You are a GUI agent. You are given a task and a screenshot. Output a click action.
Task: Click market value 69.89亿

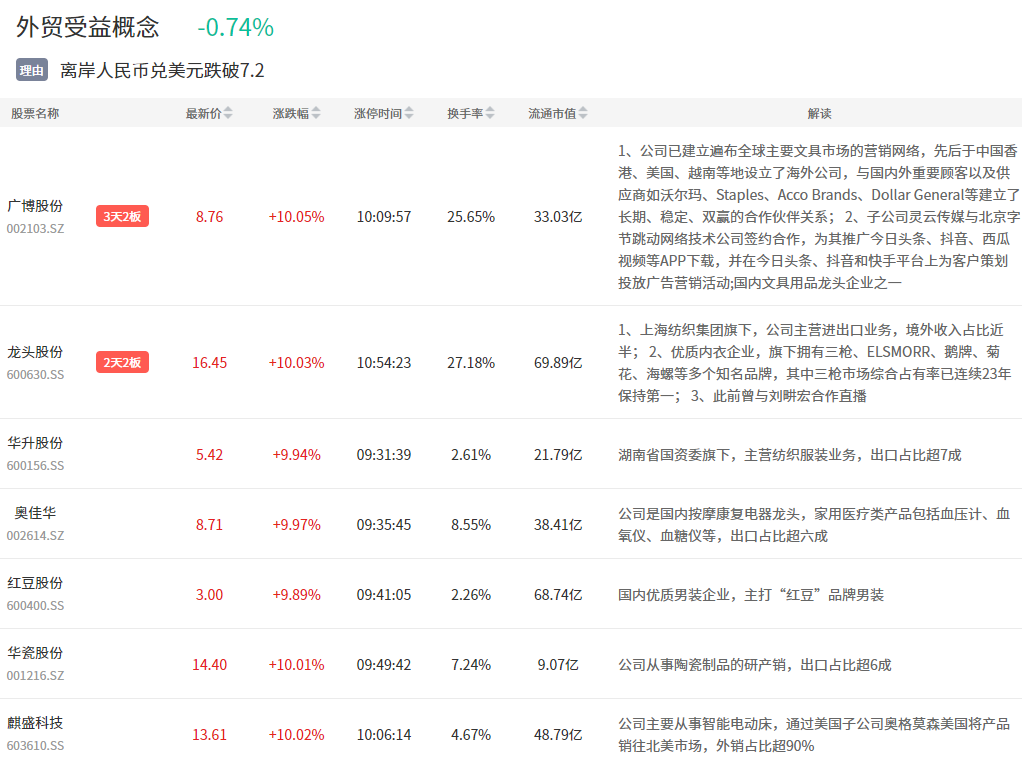558,363
